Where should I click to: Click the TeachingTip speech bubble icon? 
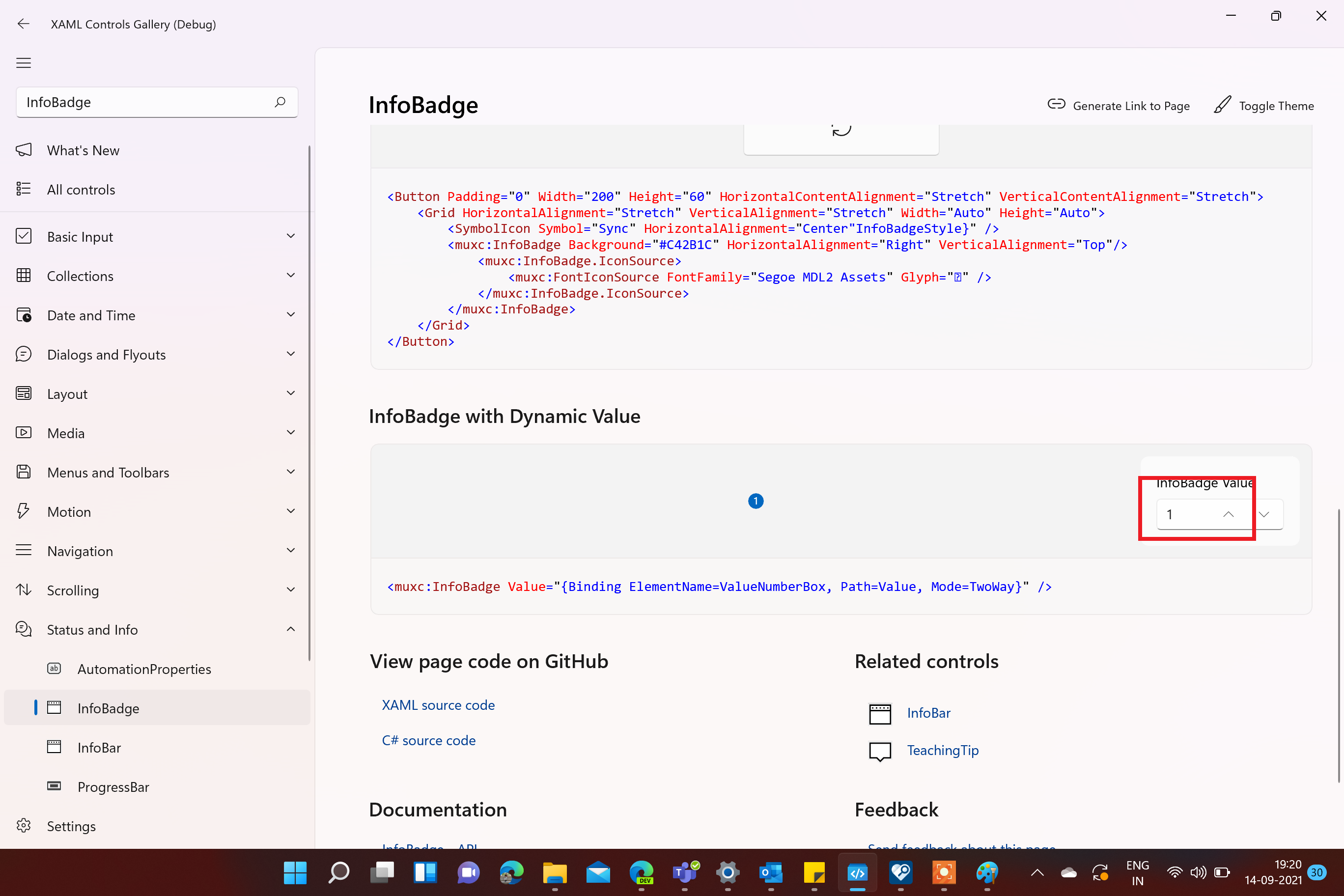[x=880, y=750]
